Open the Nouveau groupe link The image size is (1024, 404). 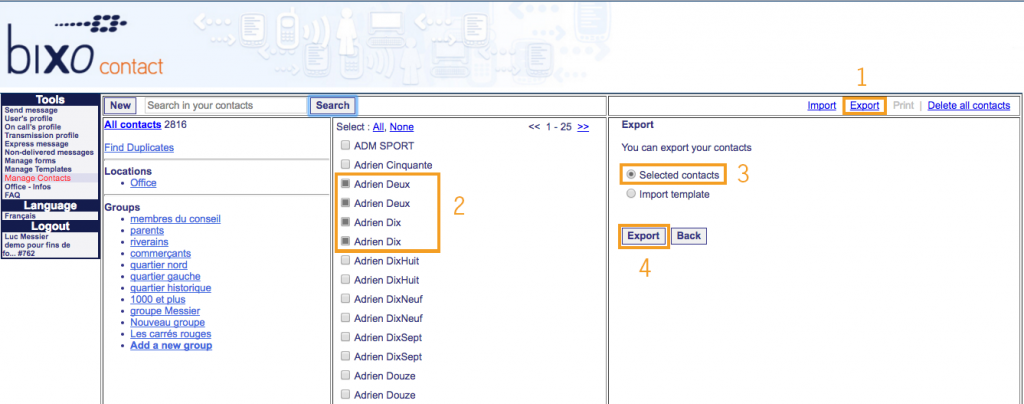[167, 322]
